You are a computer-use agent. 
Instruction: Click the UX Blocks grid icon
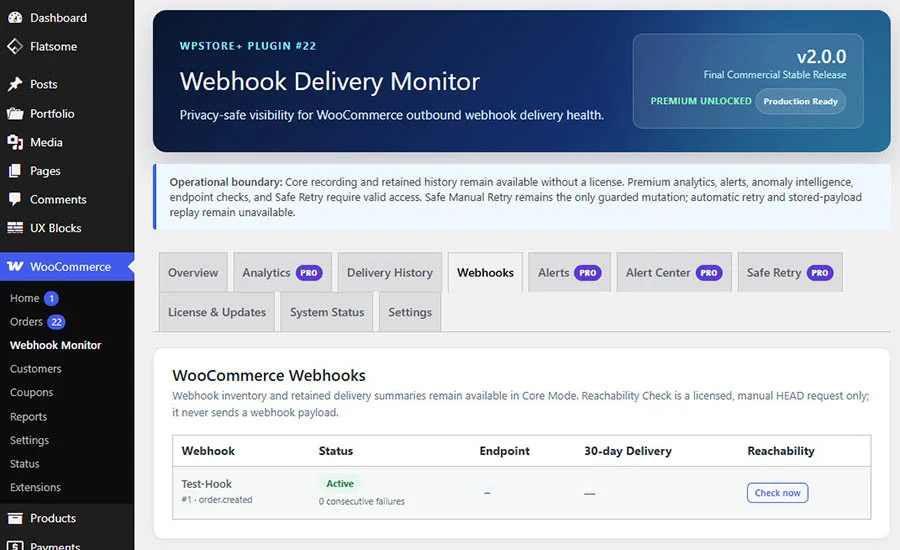[15, 228]
